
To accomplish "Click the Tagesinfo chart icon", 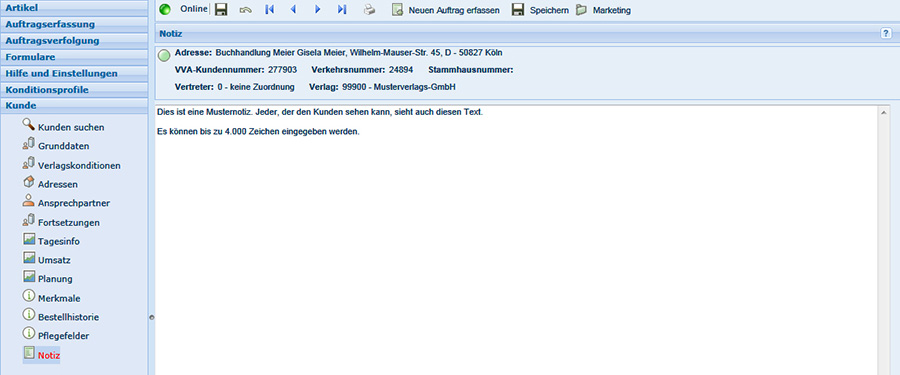I will [29, 238].
